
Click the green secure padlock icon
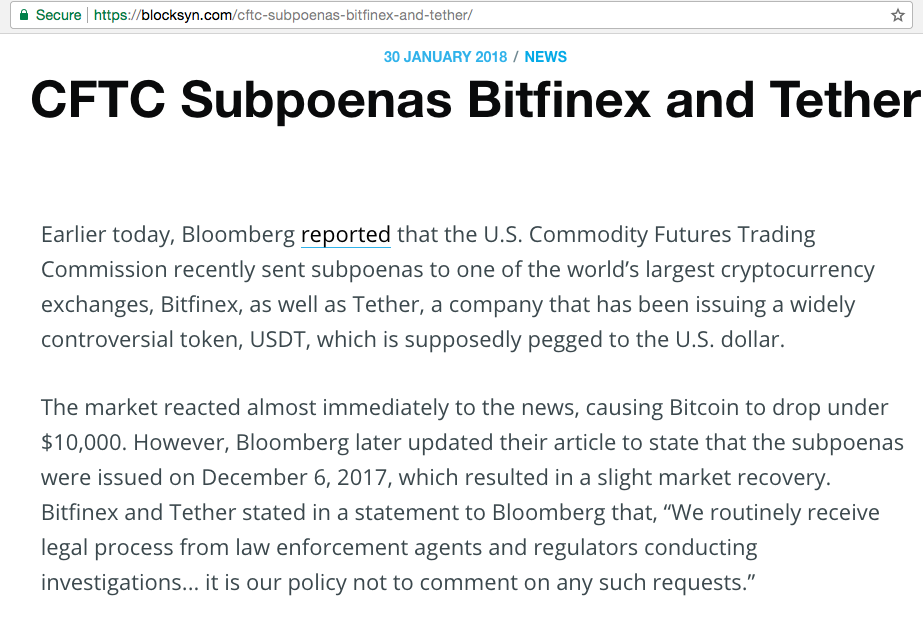pyautogui.click(x=22, y=16)
